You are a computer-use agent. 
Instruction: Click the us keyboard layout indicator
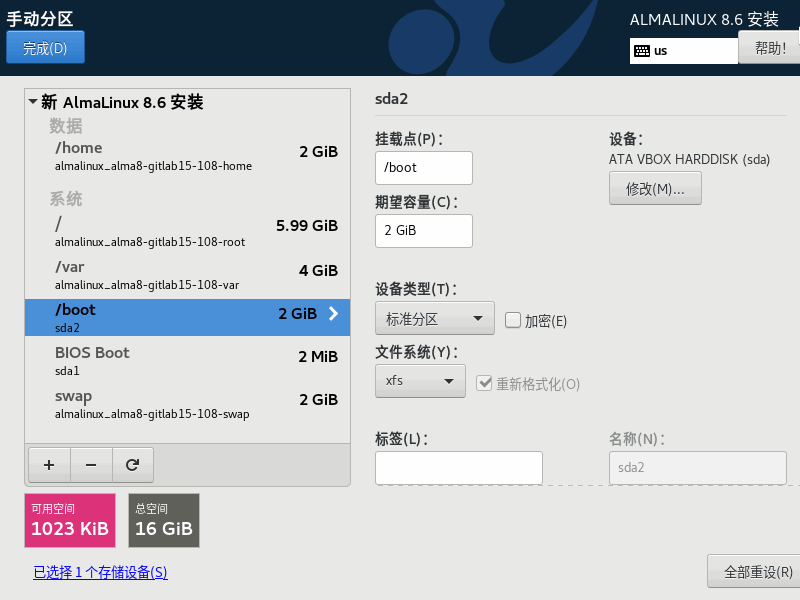click(x=684, y=51)
